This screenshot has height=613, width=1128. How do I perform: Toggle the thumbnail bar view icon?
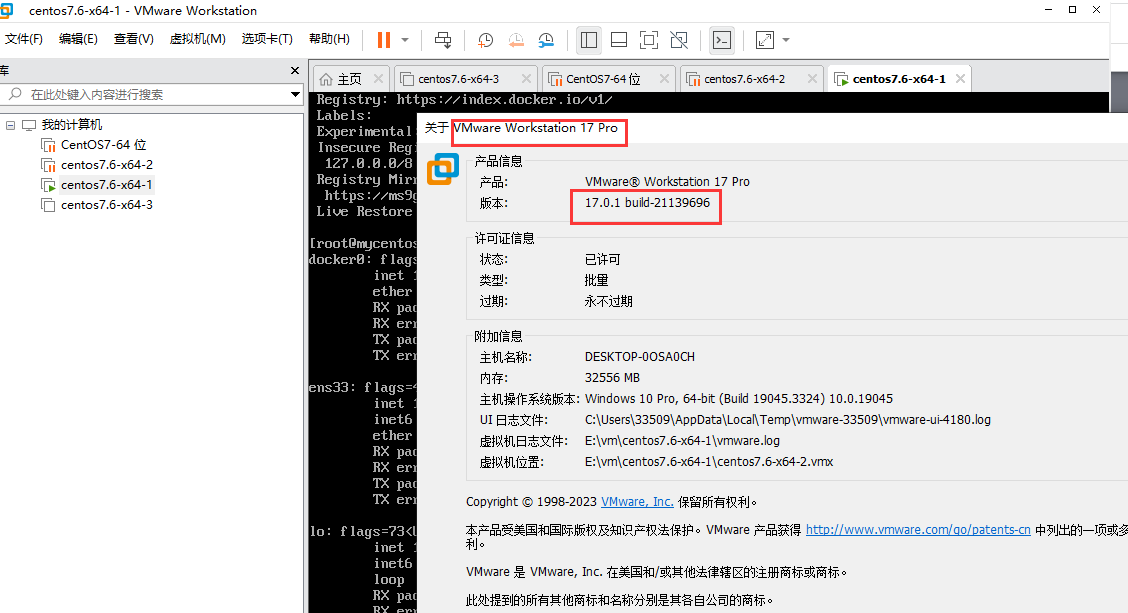point(619,40)
